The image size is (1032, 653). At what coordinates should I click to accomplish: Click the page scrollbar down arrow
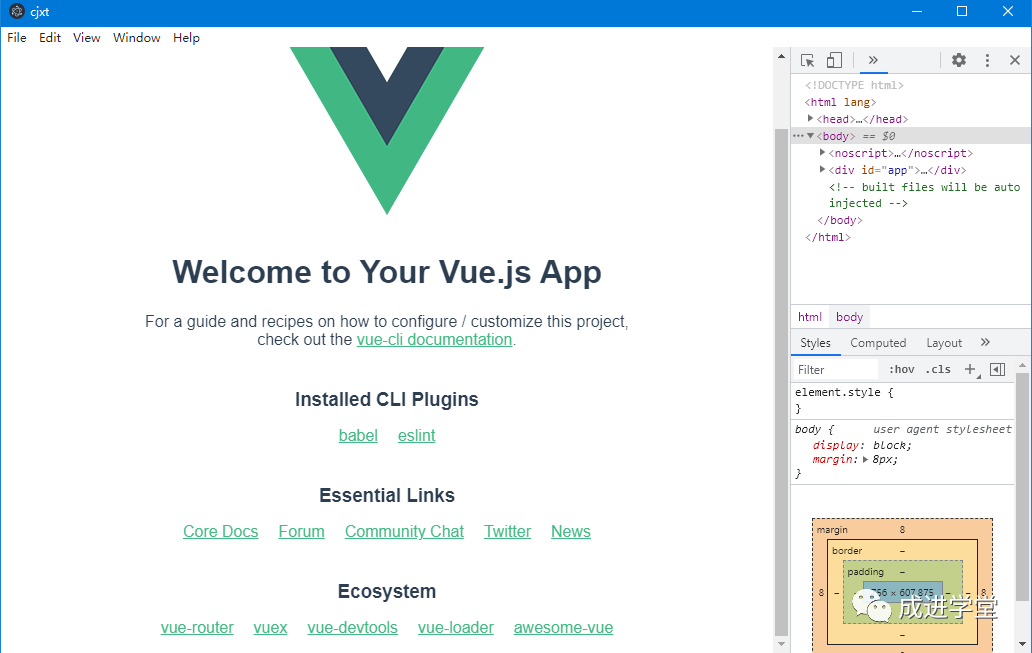(781, 644)
